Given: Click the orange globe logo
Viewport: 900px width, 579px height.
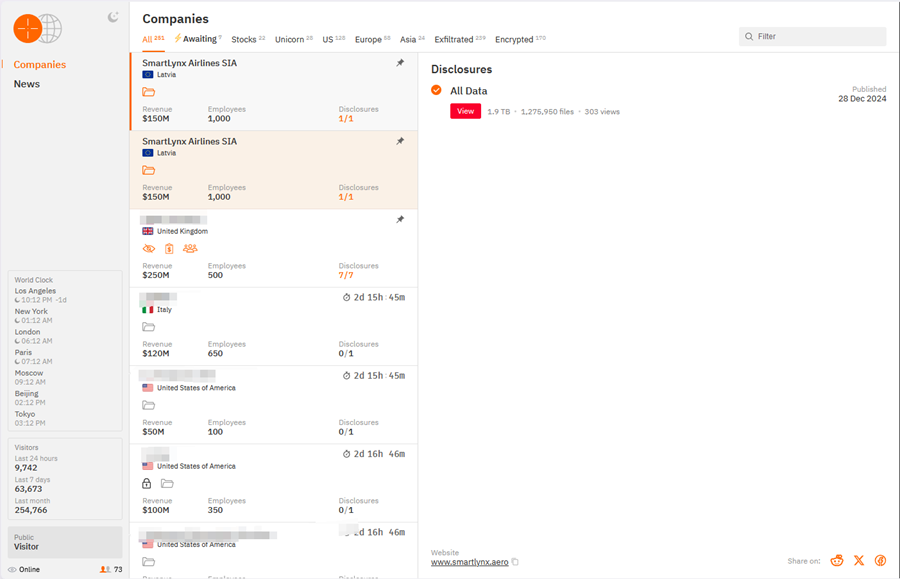Looking at the screenshot, I should tap(37, 28).
